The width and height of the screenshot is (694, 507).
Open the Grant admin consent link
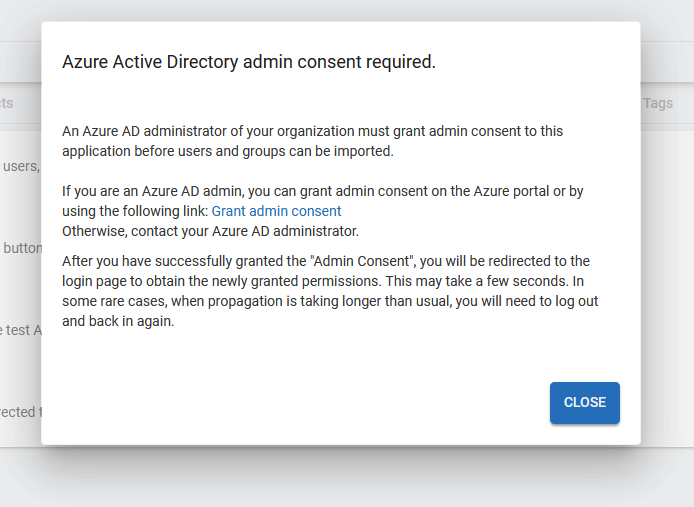276,211
